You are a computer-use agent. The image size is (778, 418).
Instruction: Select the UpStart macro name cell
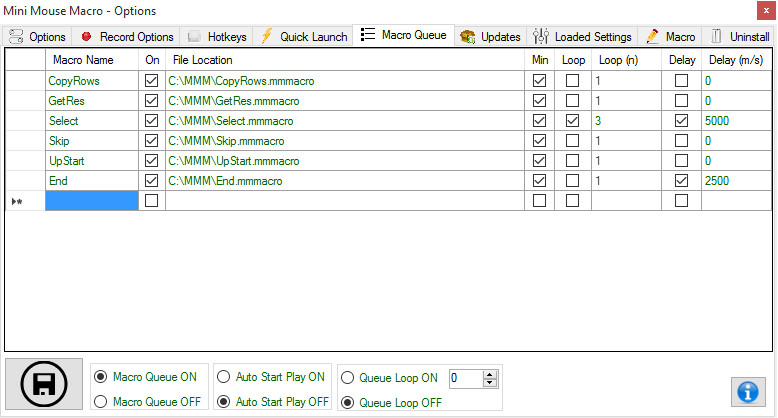click(92, 161)
